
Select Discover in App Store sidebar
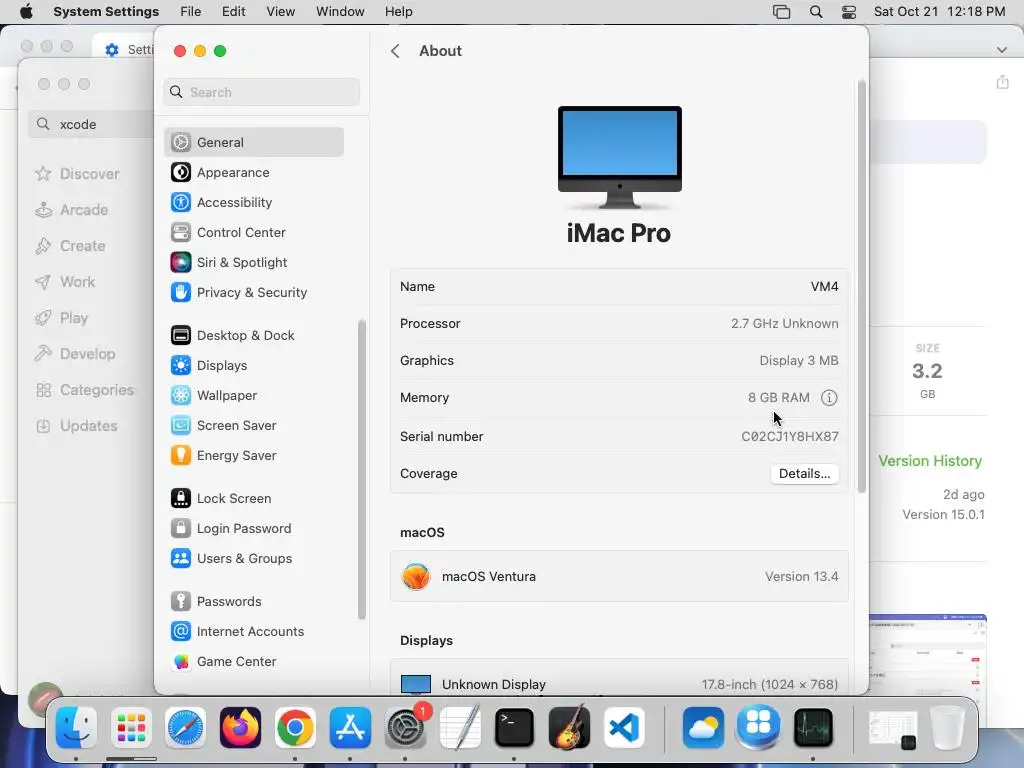click(x=78, y=174)
